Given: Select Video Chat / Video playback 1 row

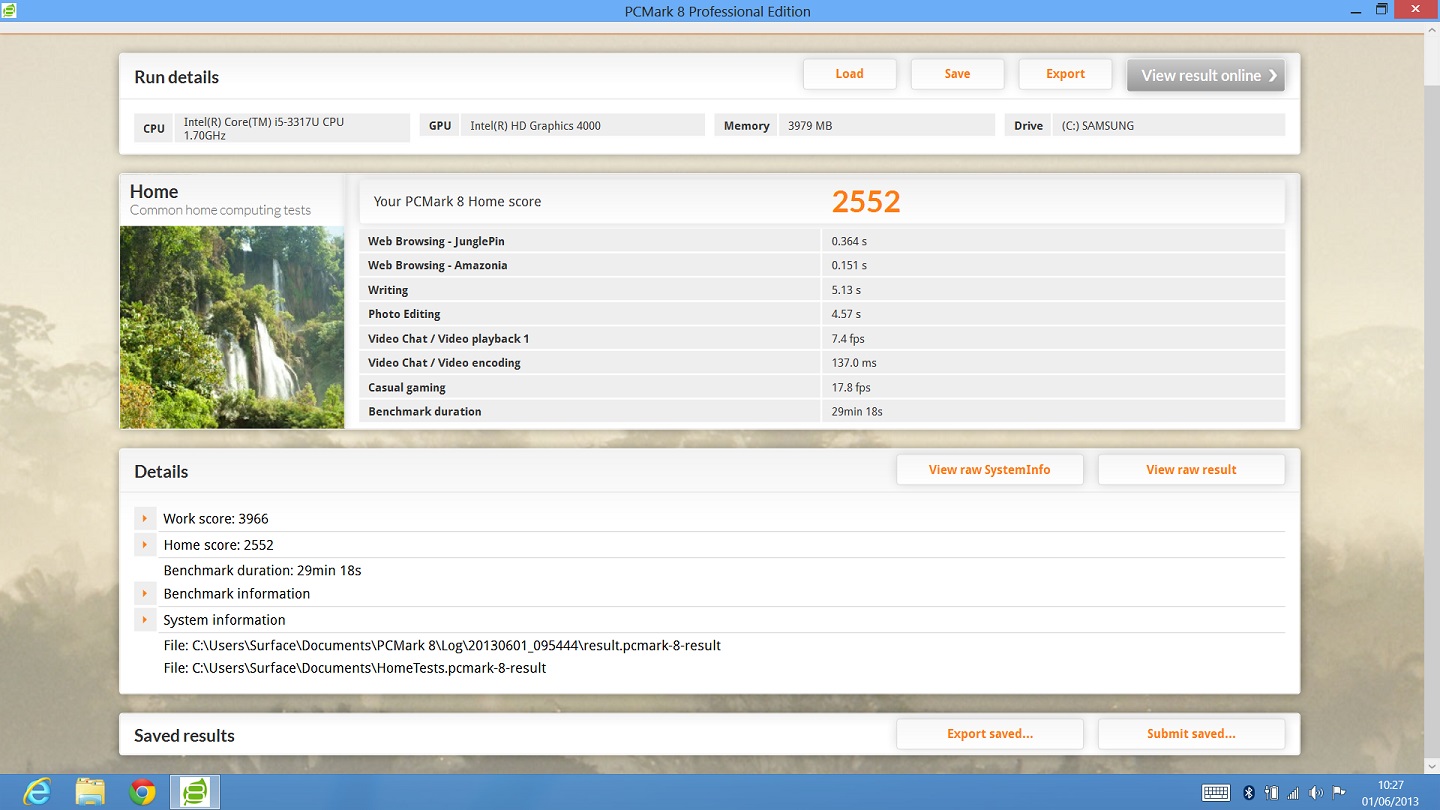Looking at the screenshot, I should point(822,338).
